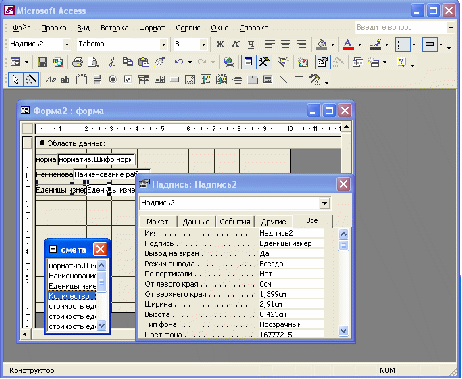Viewport: 462px width, 379px height.
Task: Select the List Box toolbox control
Action: 160,80
